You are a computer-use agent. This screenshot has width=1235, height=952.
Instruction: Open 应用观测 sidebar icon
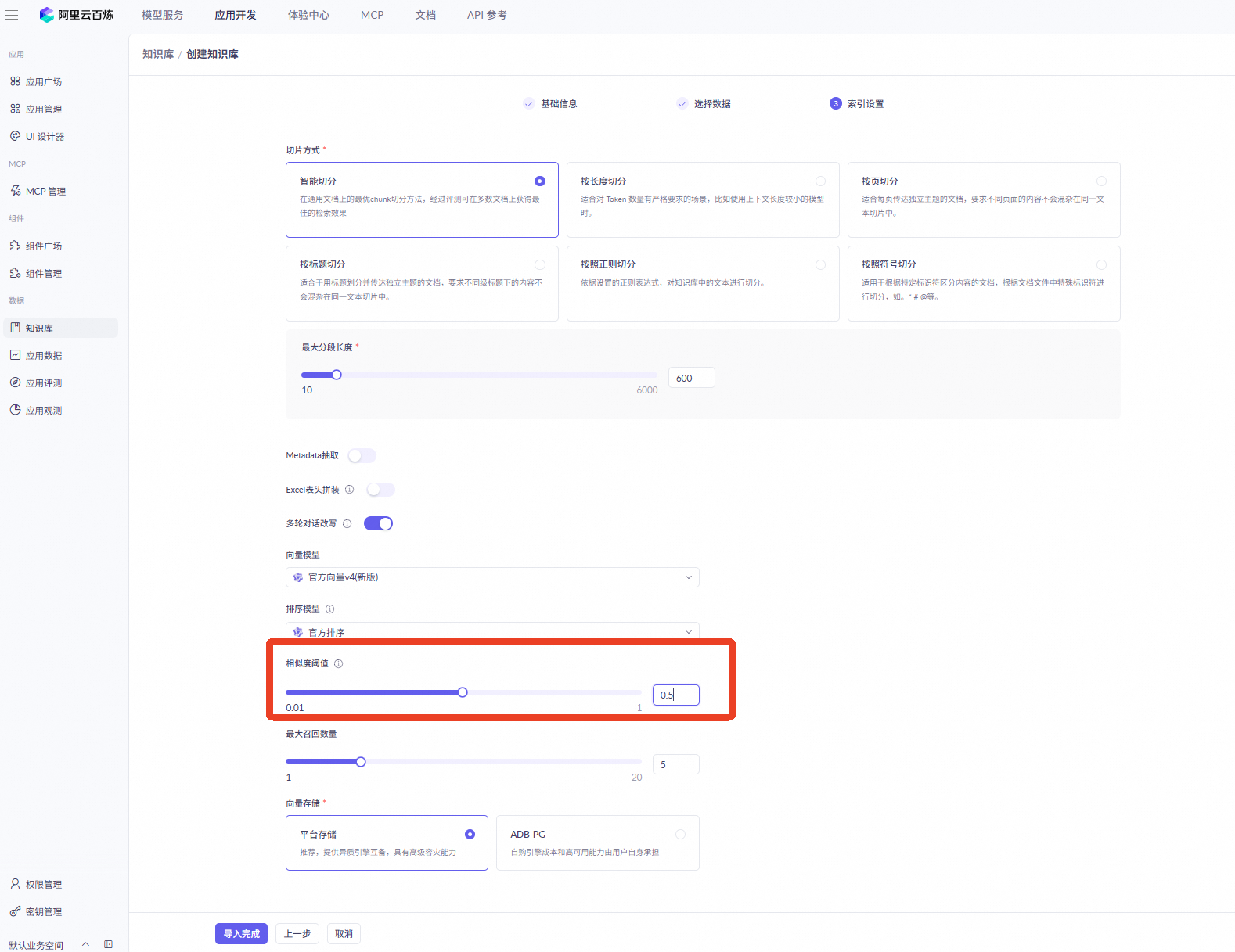(x=15, y=410)
